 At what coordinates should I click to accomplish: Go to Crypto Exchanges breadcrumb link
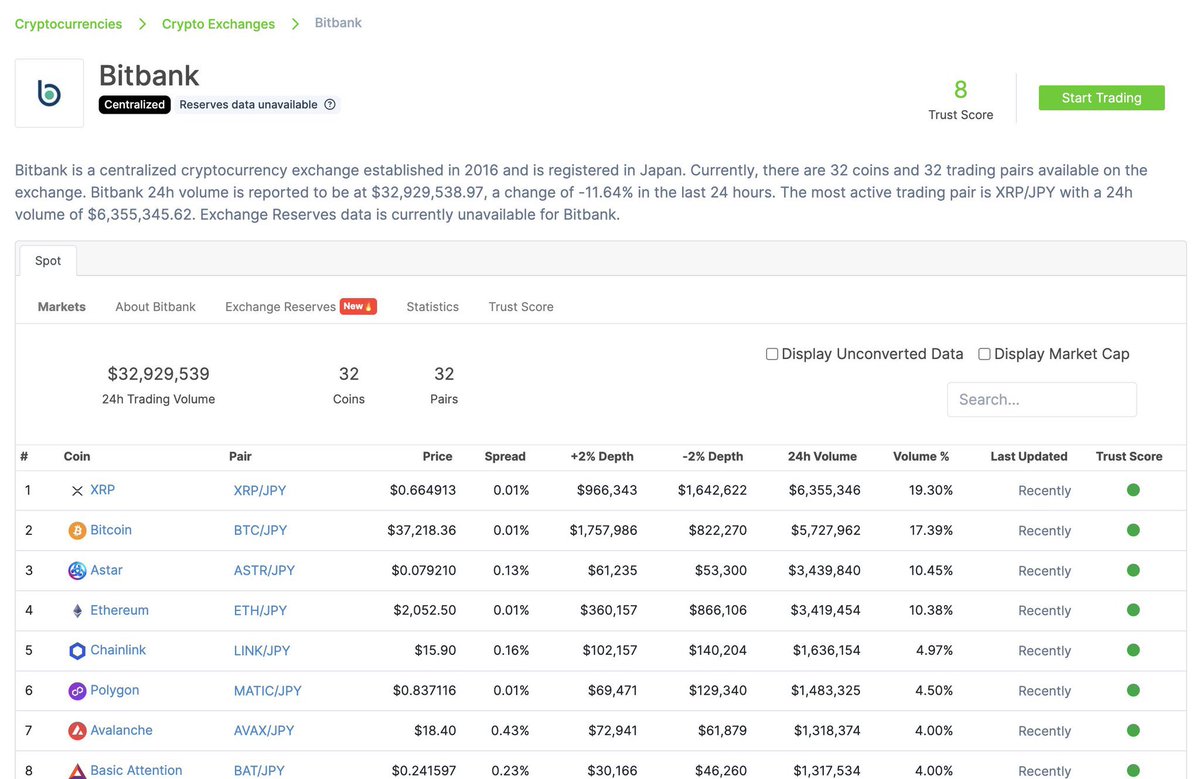click(218, 23)
